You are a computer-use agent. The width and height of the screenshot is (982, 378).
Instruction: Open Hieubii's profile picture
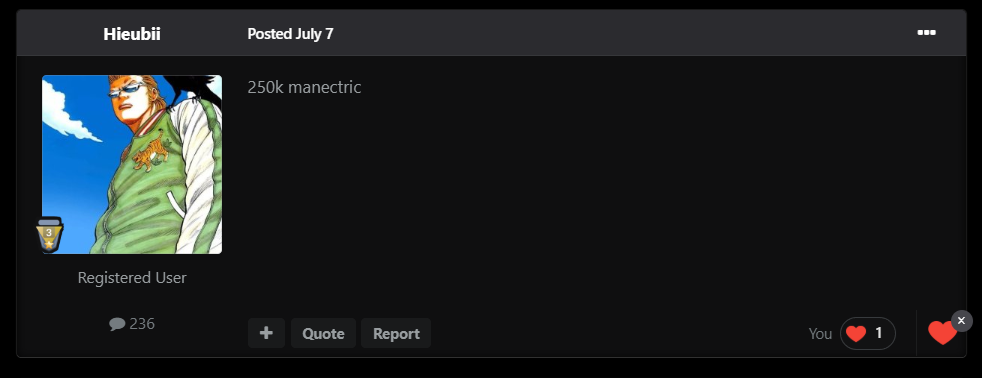132,165
